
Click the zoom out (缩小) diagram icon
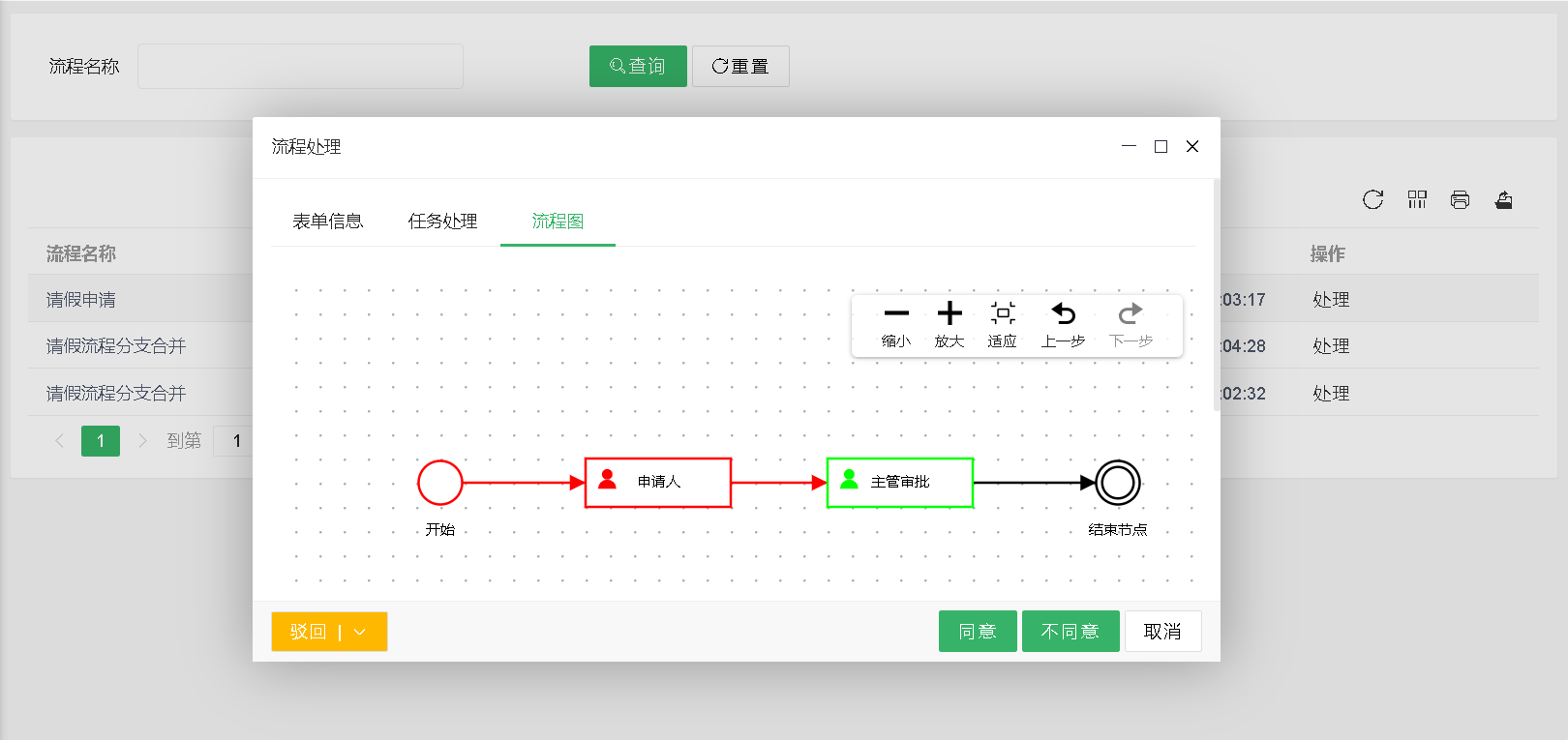(896, 313)
